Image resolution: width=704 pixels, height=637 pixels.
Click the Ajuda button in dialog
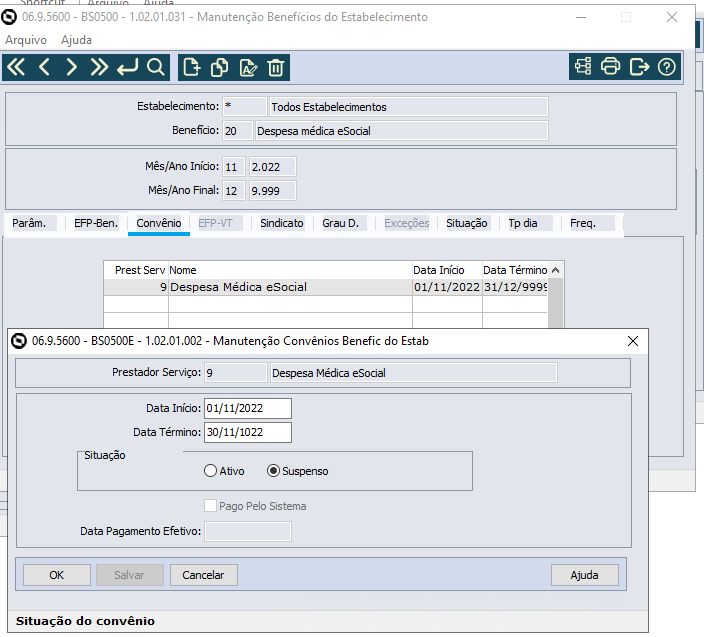coord(585,575)
